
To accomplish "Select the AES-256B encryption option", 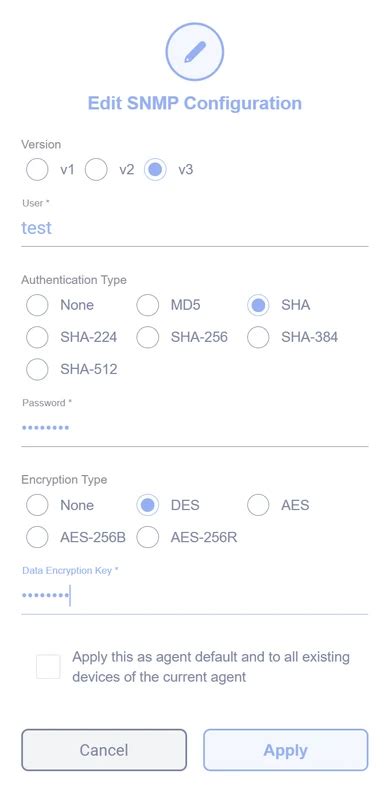I will (37, 537).
